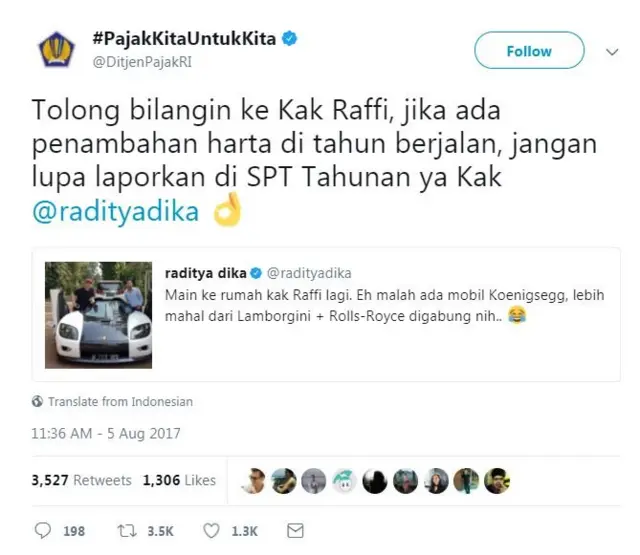640x555 pixels.
Task: Open the tweet options chevron dropdown
Action: click(612, 52)
